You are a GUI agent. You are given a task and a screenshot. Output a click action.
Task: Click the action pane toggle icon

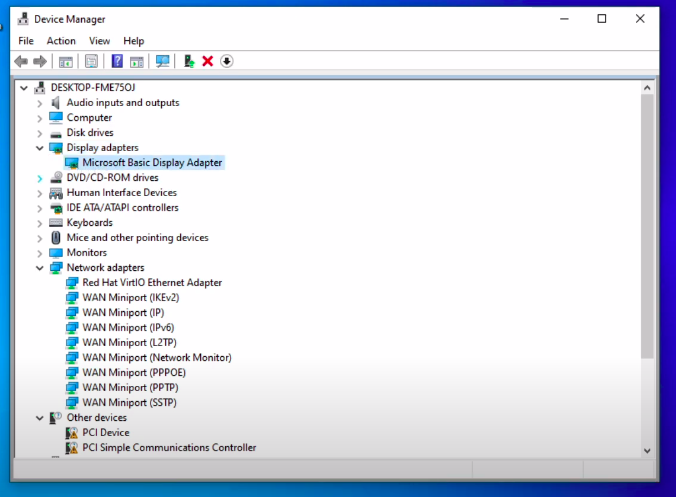click(137, 62)
